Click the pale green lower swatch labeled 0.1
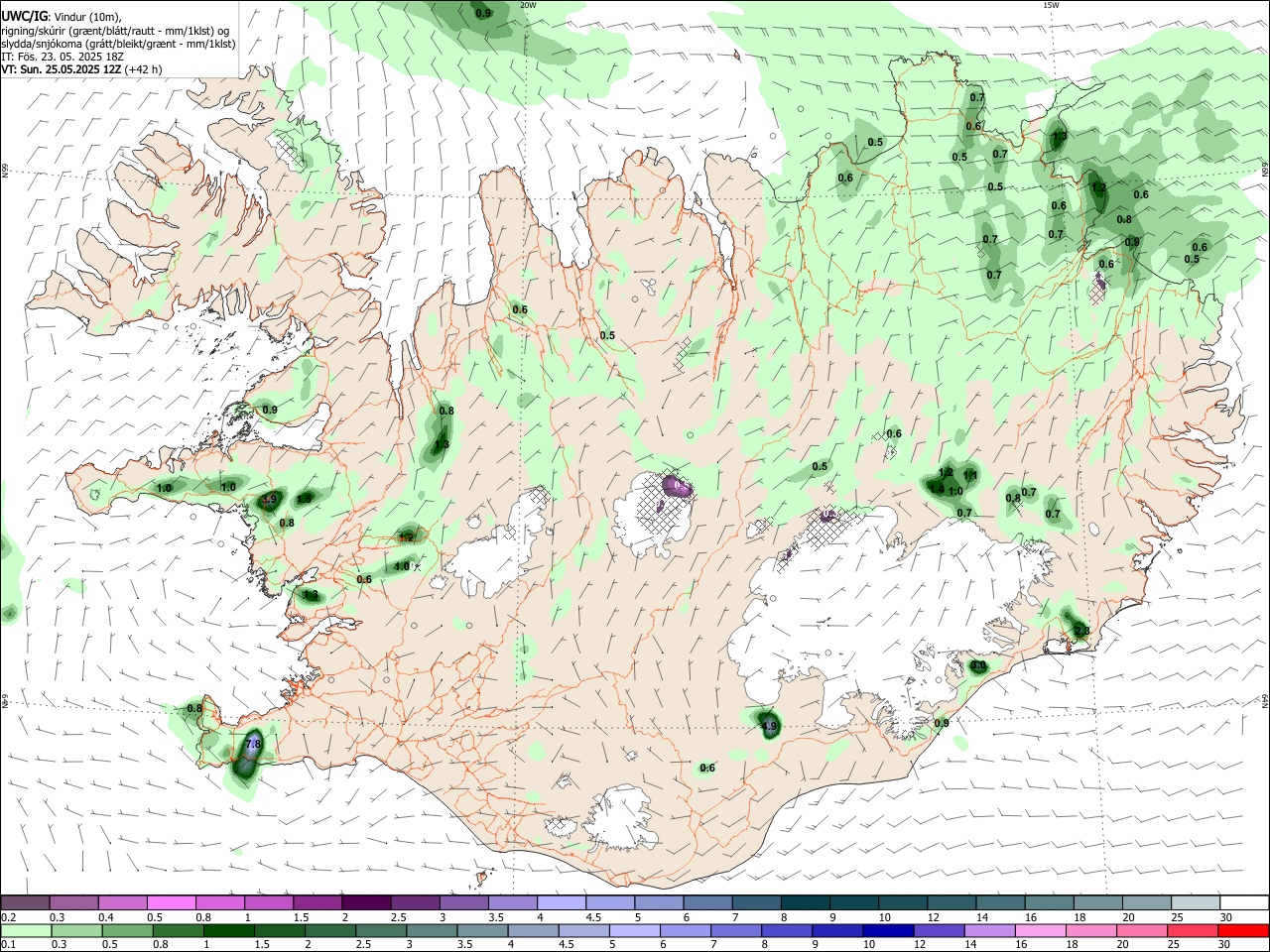This screenshot has height=952, width=1270. [x=25, y=931]
